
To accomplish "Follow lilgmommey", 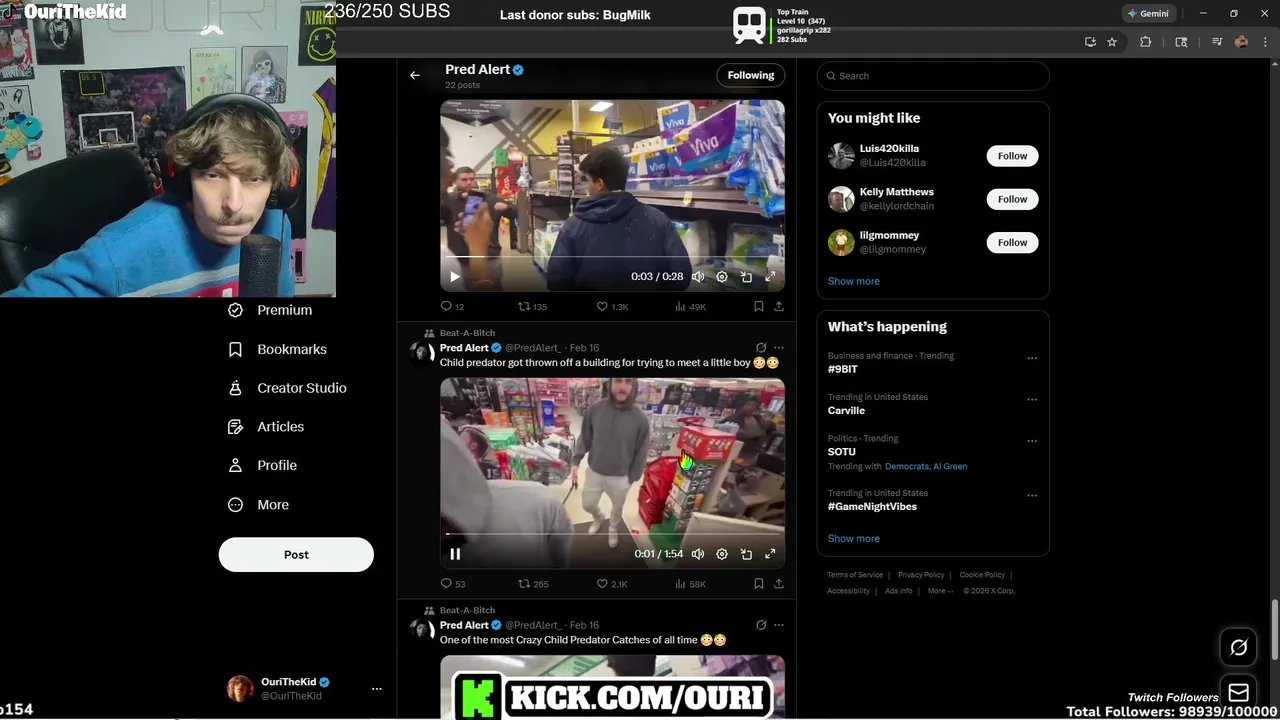I will [1012, 242].
